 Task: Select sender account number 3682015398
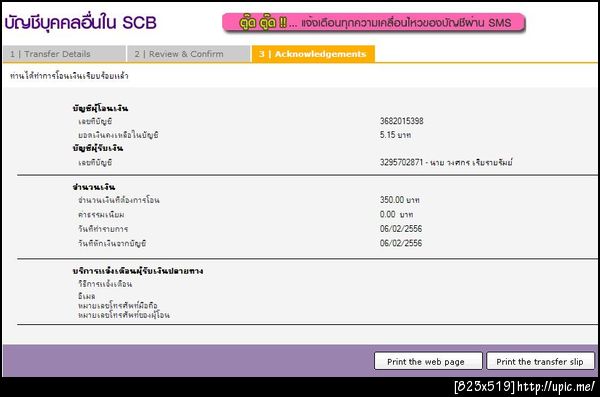pos(401,121)
